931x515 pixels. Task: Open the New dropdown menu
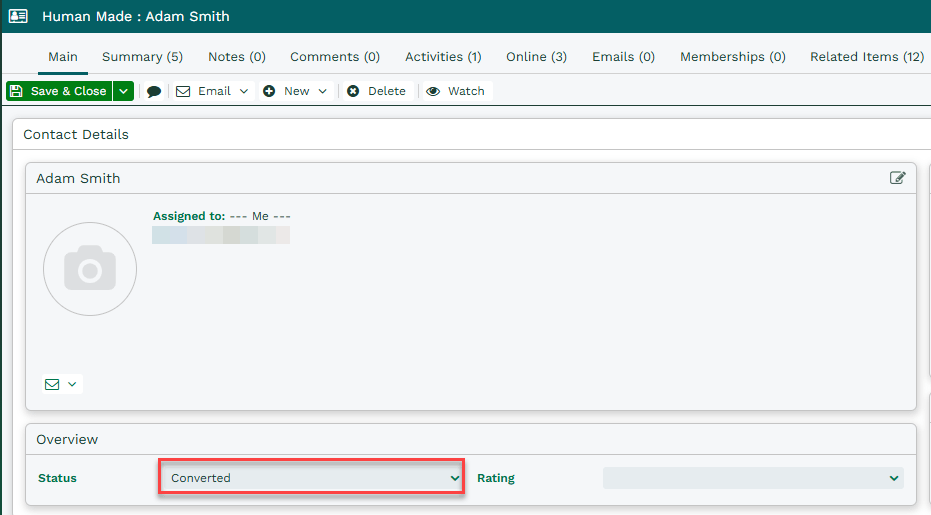click(296, 91)
